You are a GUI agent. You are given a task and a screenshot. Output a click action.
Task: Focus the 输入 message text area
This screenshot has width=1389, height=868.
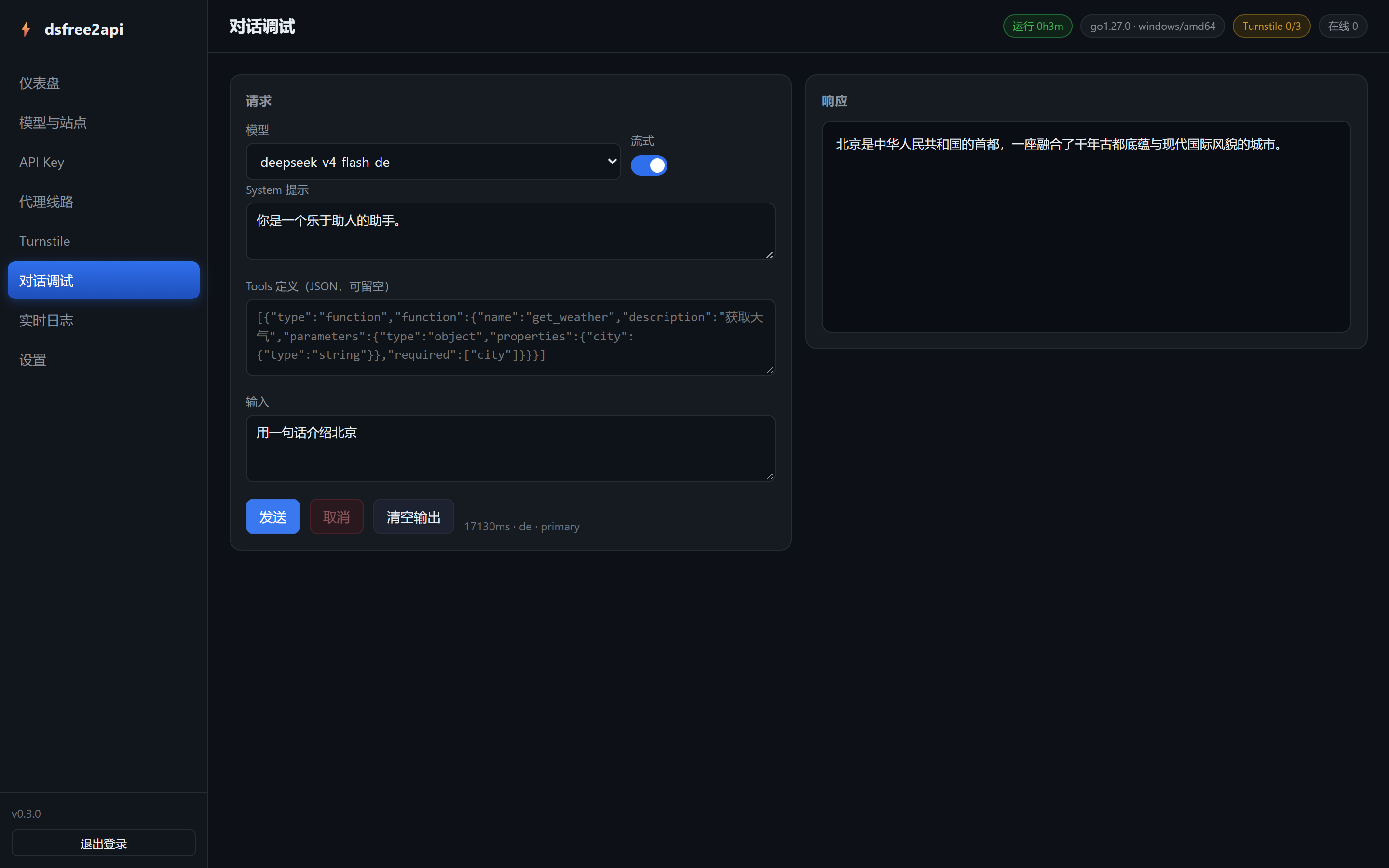click(510, 448)
